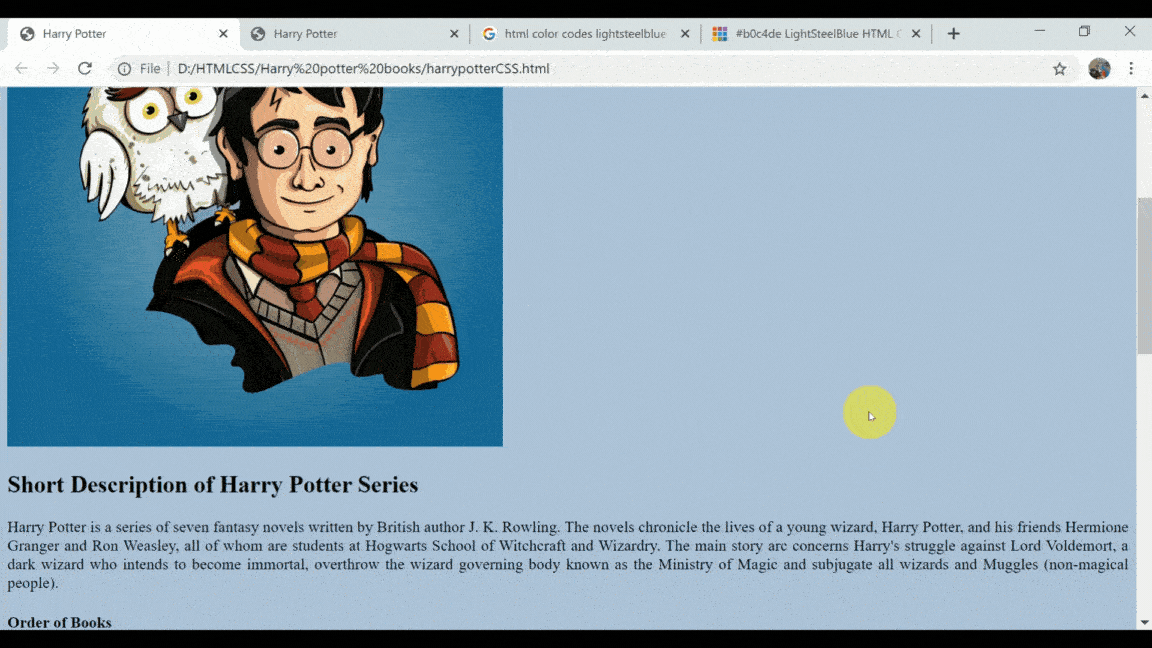Click the scrollbar up arrow
The image size is (1152, 648).
click(x=1144, y=96)
